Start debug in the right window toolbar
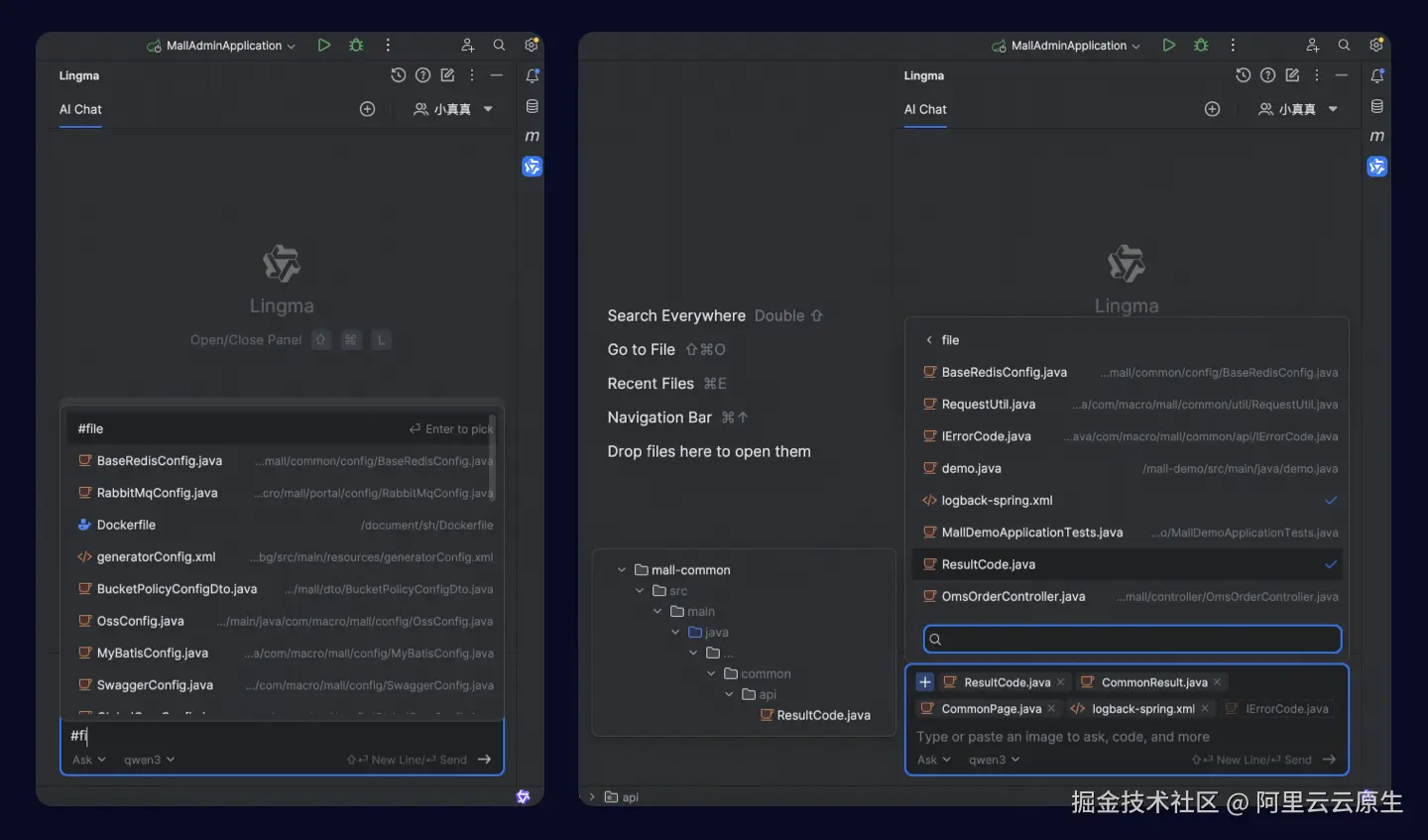The width and height of the screenshot is (1428, 840). click(x=1201, y=46)
